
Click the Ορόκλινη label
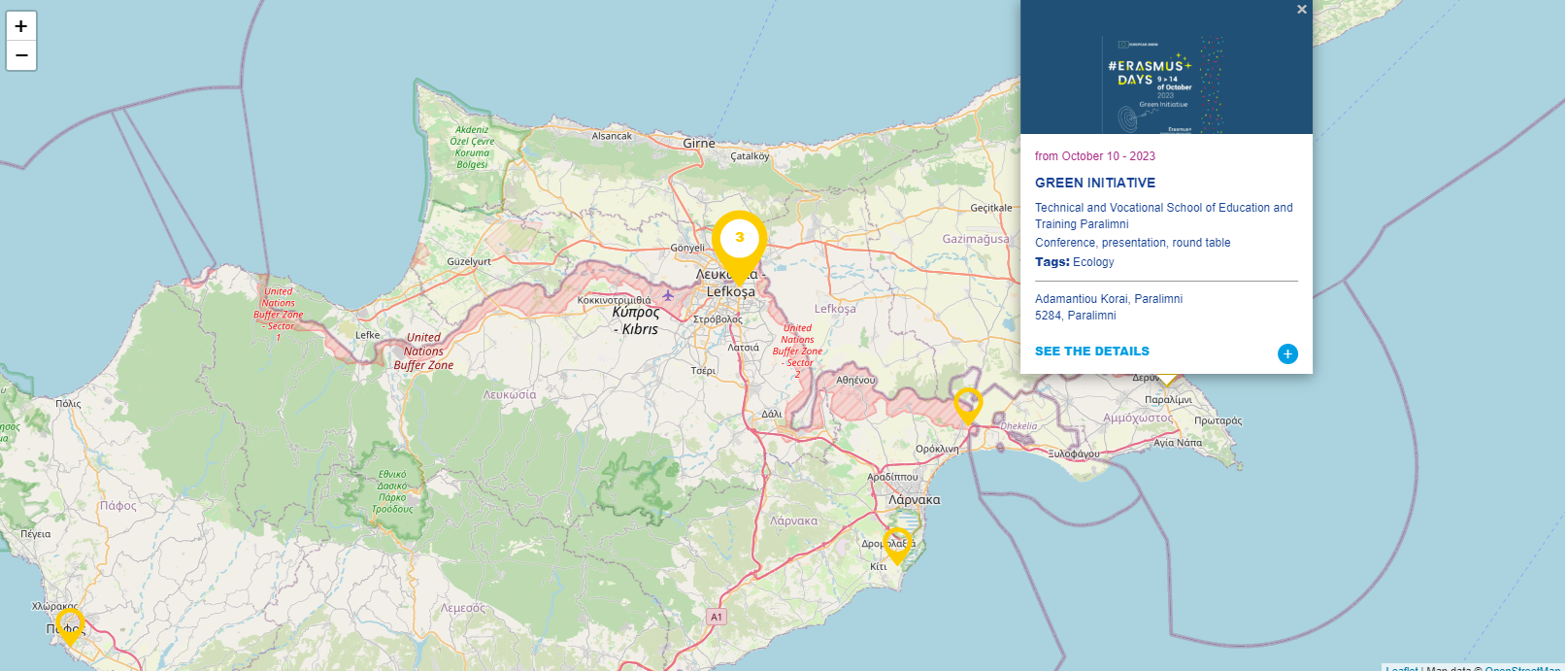tap(937, 449)
